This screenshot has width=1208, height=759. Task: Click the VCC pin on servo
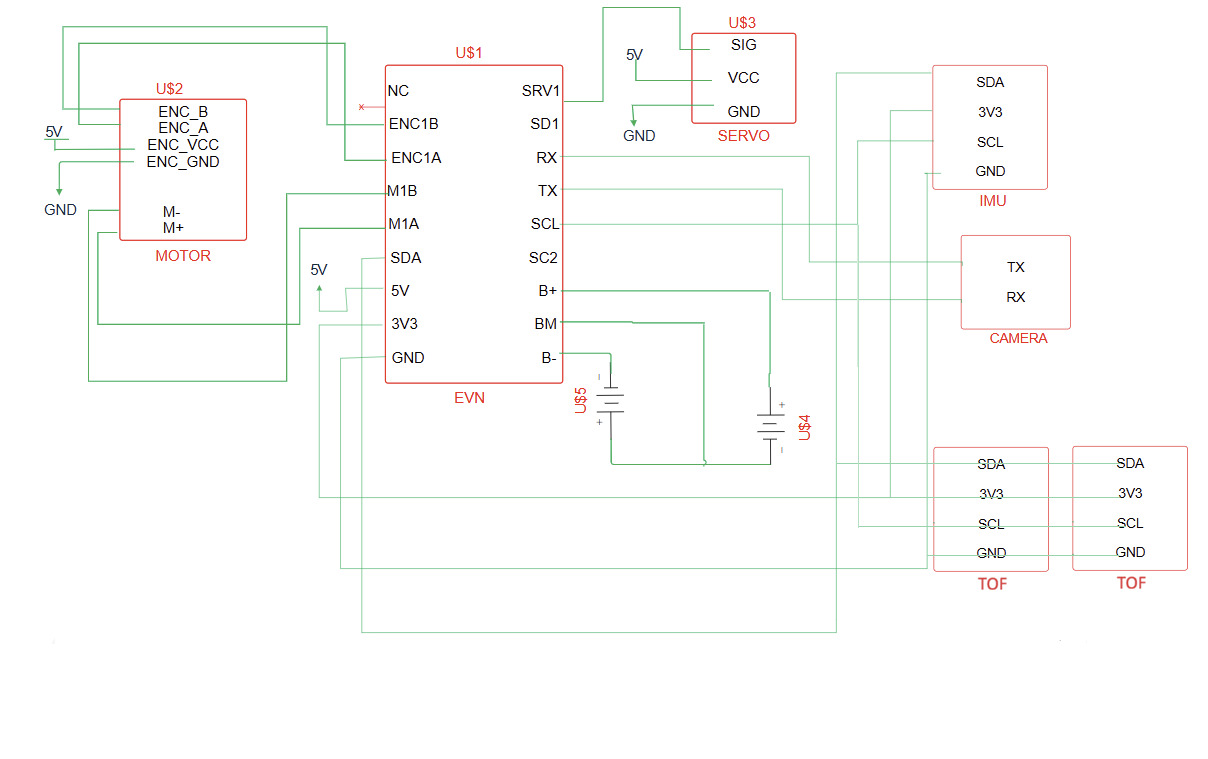744,77
